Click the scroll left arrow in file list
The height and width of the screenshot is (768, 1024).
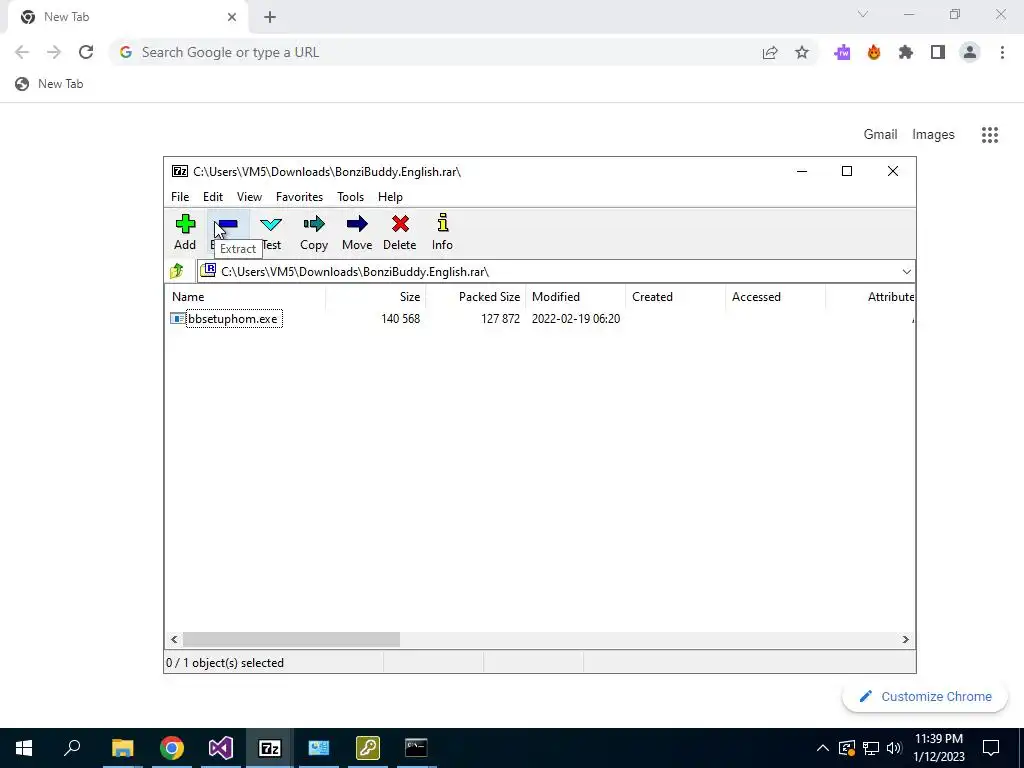click(174, 639)
